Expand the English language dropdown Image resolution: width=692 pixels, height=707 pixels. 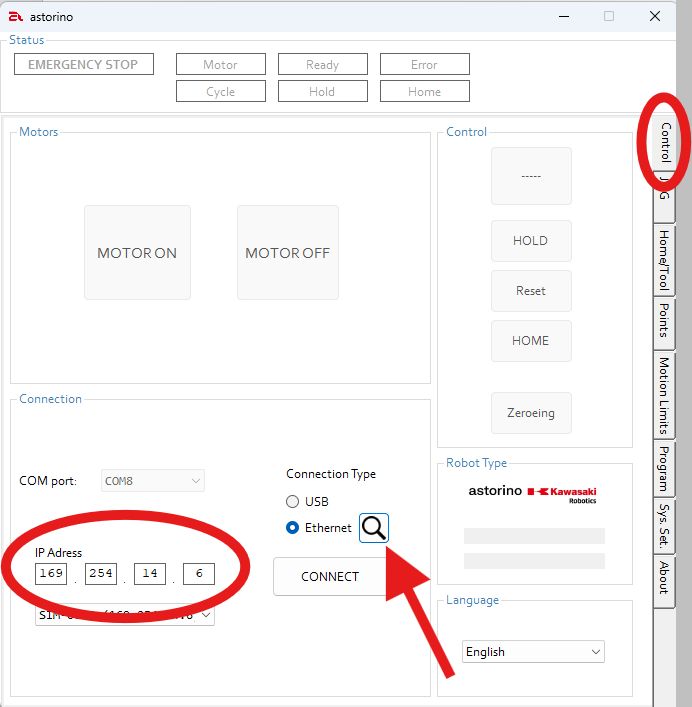(533, 652)
